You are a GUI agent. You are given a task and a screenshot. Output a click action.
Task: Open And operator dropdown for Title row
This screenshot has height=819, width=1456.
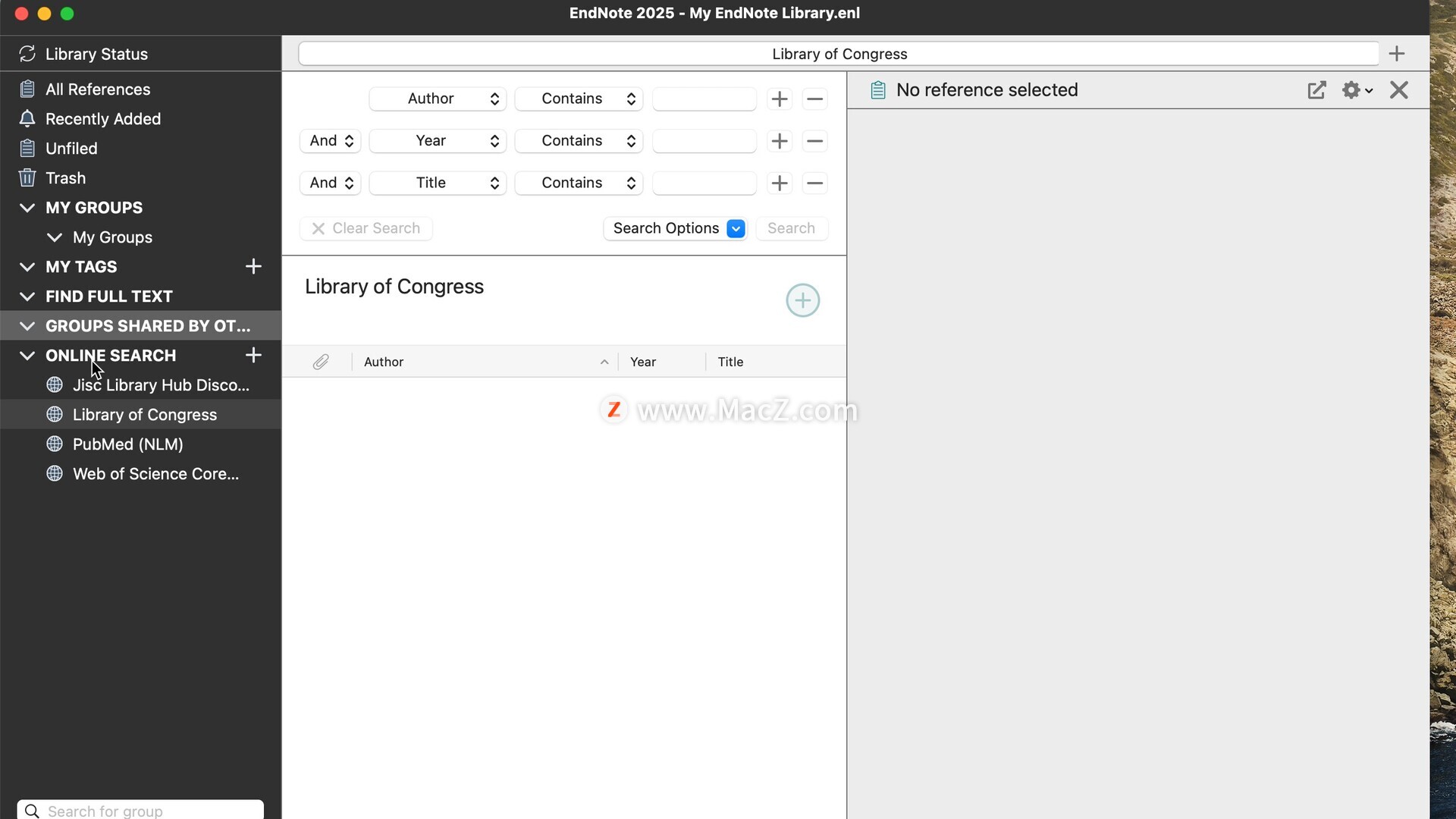coord(330,183)
